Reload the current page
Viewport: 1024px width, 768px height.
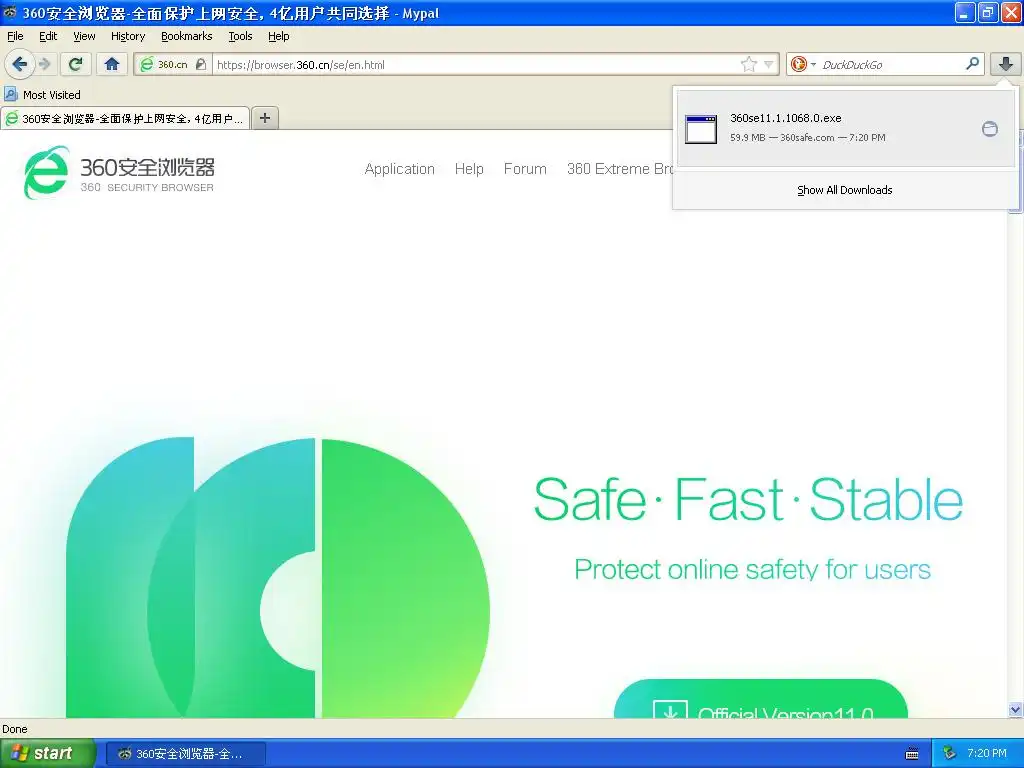tap(76, 64)
